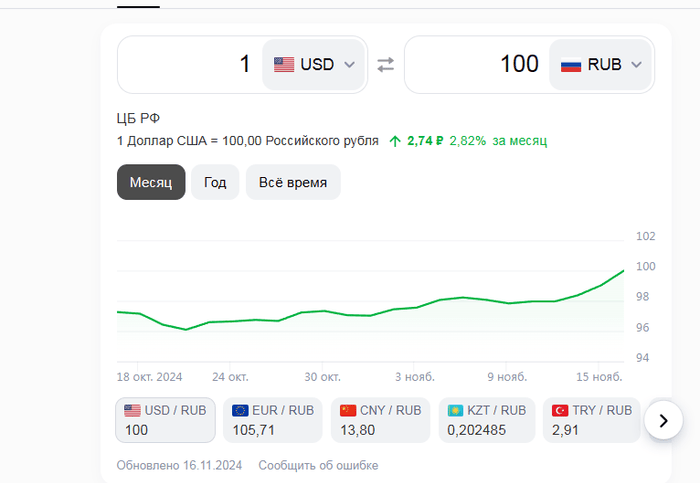700x483 pixels.
Task: Click the swap currencies arrows icon
Action: click(385, 65)
